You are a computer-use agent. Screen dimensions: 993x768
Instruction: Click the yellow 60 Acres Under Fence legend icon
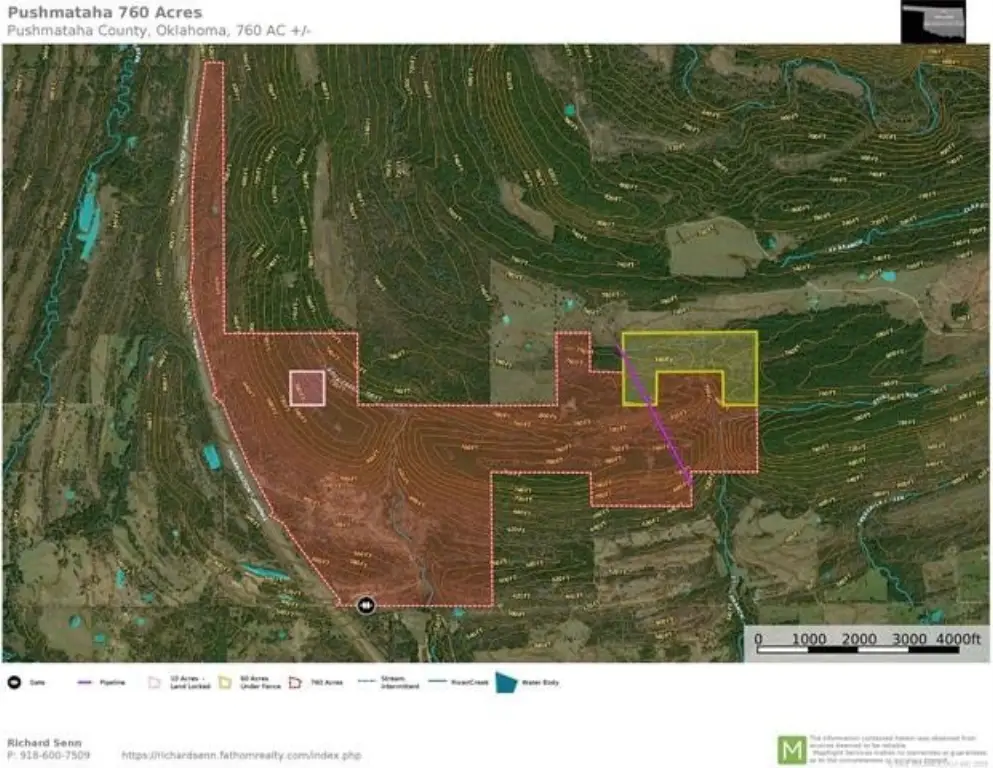[225, 683]
